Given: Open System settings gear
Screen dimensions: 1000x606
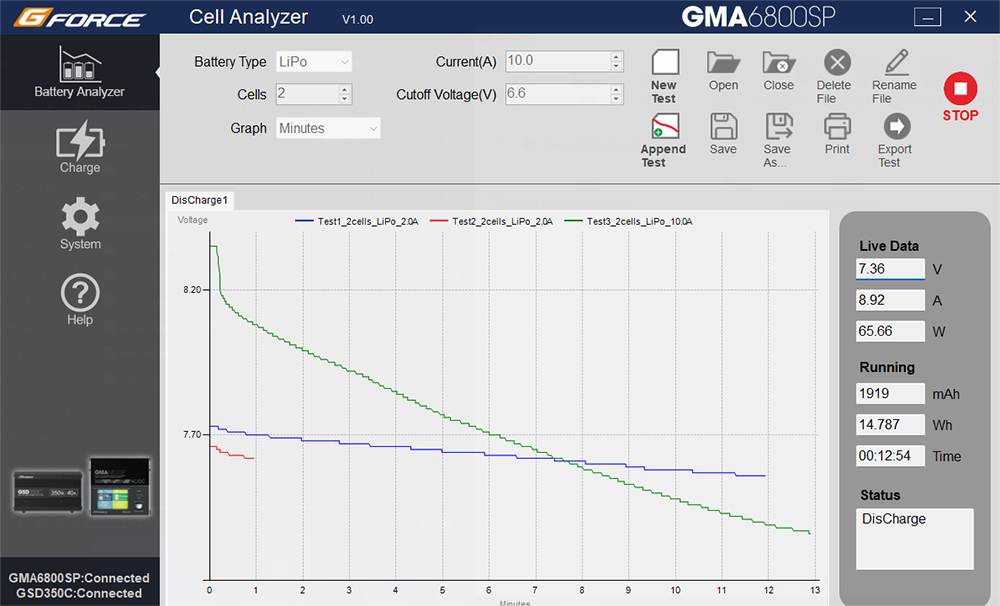Looking at the screenshot, I should point(80,223).
